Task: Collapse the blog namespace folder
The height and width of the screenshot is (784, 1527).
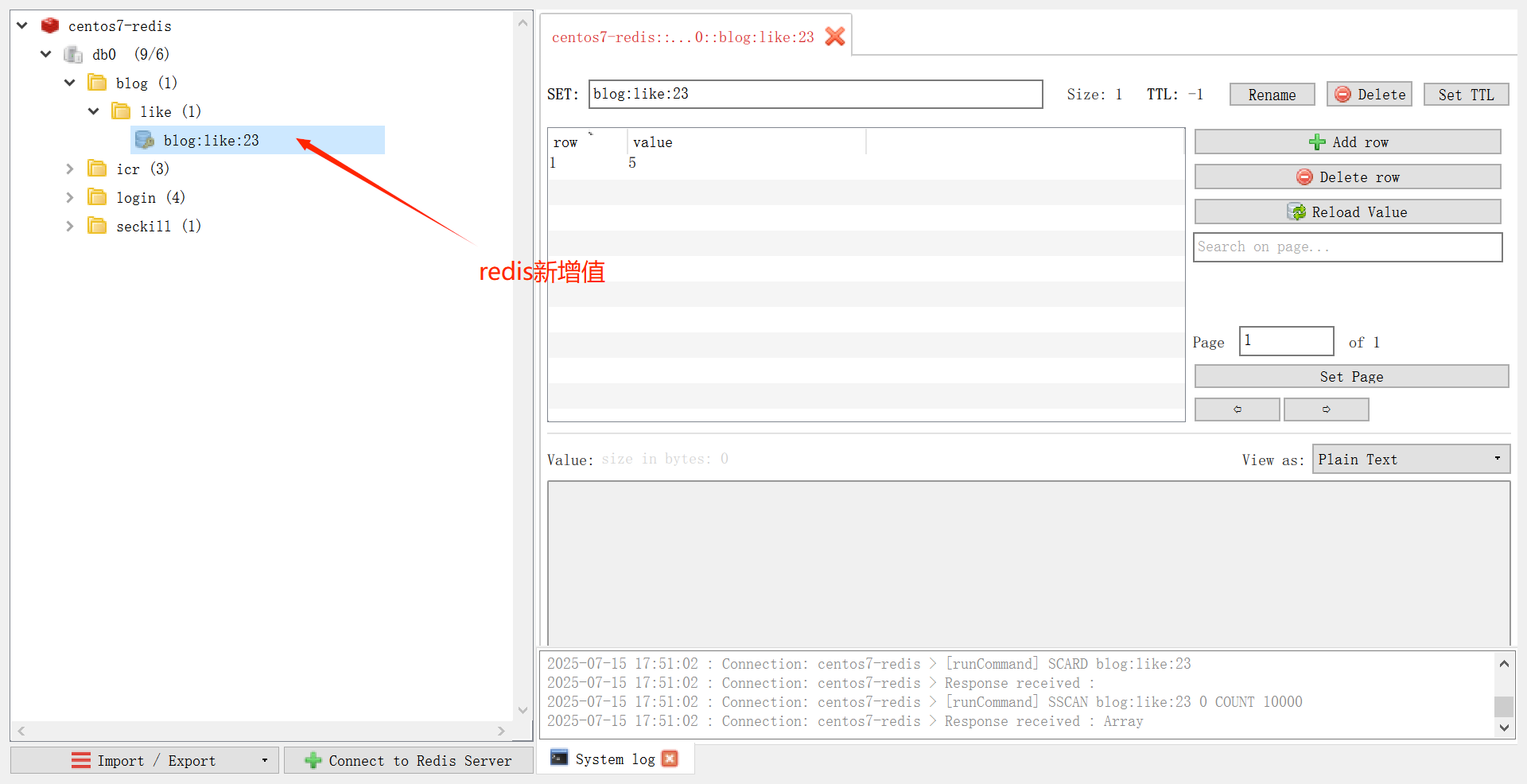Action: 70,83
